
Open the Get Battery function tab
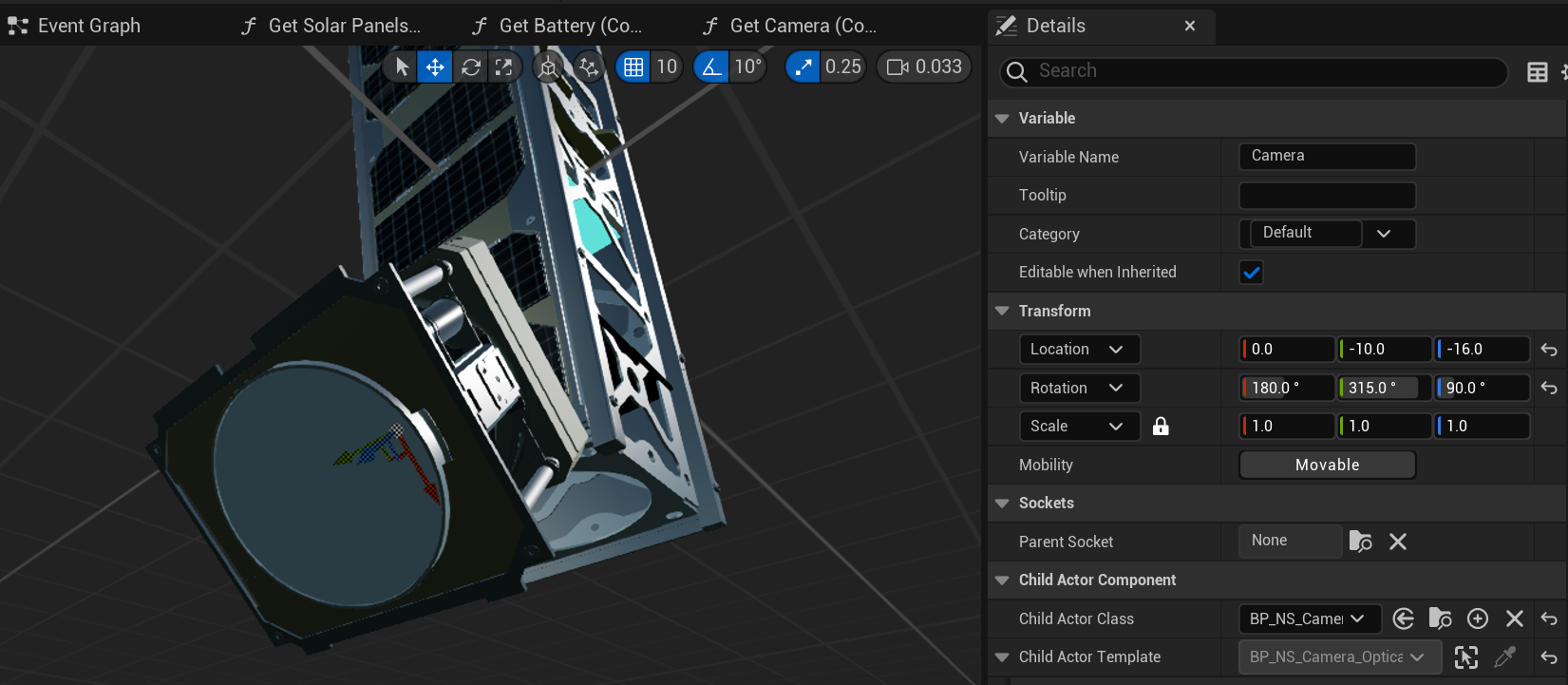click(557, 26)
